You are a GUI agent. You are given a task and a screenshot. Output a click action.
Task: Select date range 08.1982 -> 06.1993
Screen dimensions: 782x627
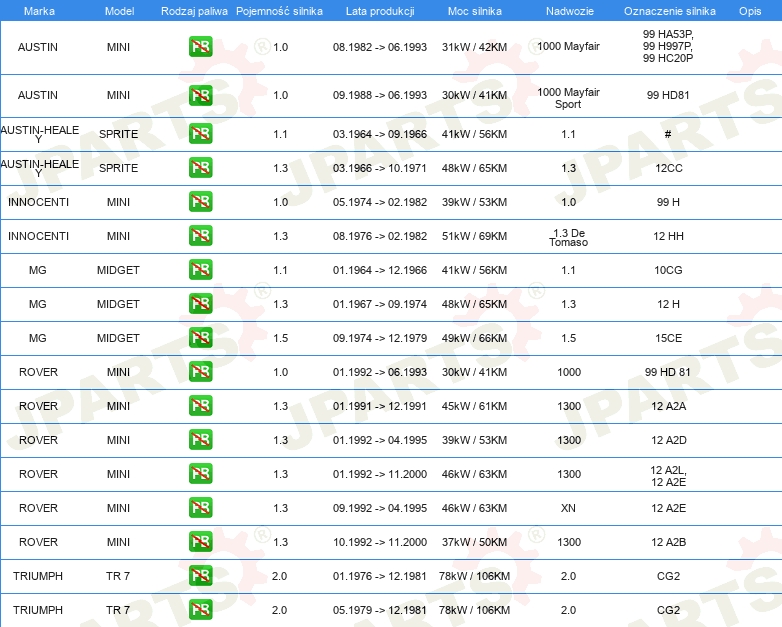tap(380, 47)
